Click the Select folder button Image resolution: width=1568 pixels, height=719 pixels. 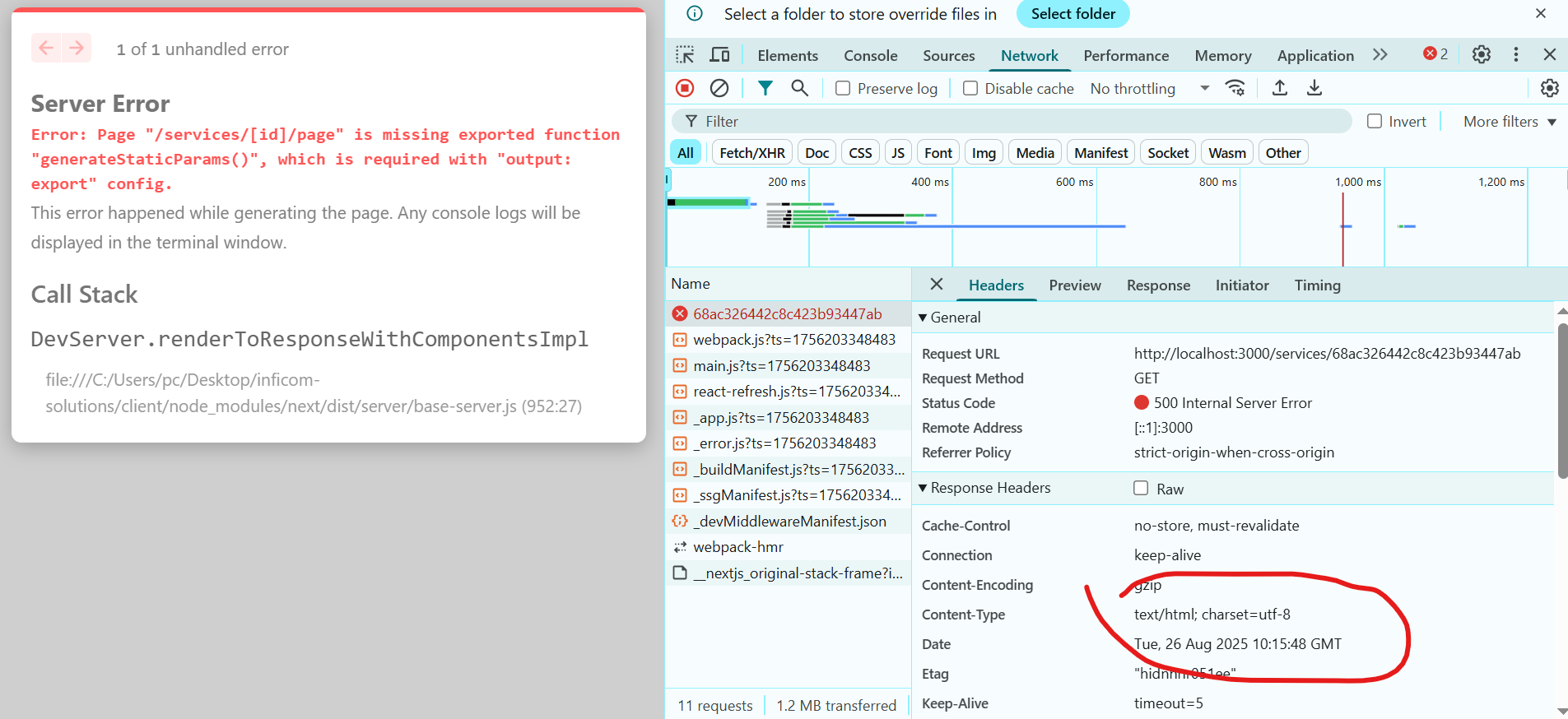(x=1072, y=14)
